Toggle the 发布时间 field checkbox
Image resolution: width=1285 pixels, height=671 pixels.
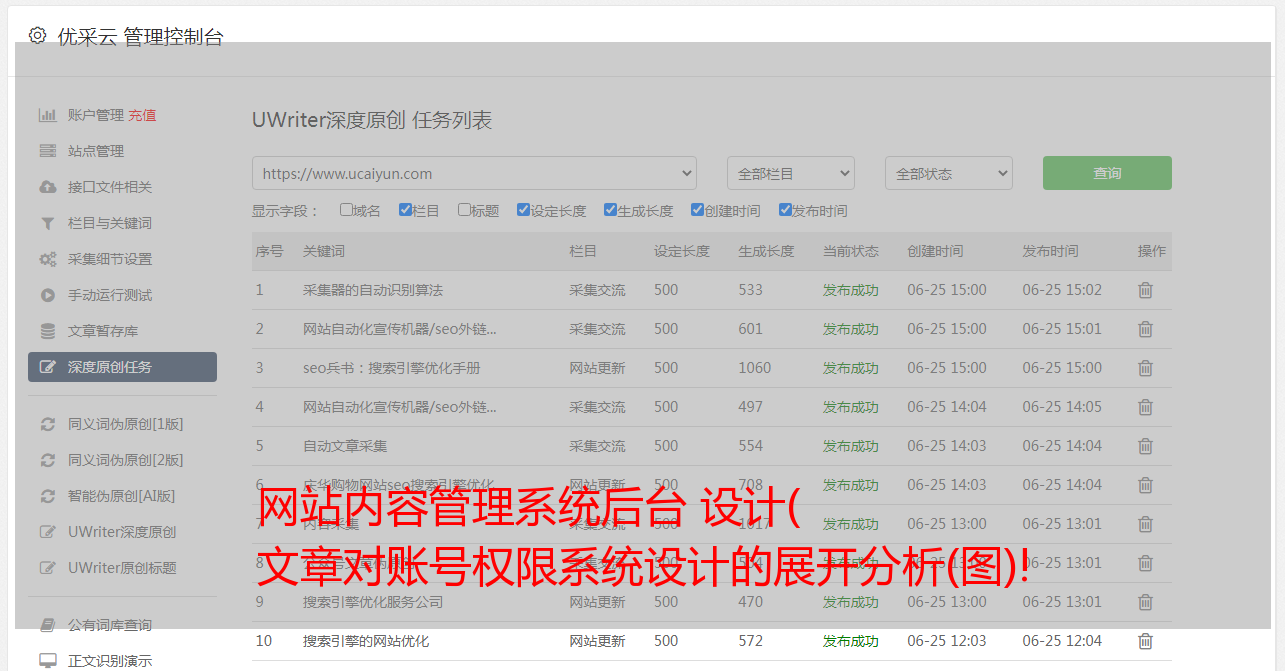click(x=784, y=210)
